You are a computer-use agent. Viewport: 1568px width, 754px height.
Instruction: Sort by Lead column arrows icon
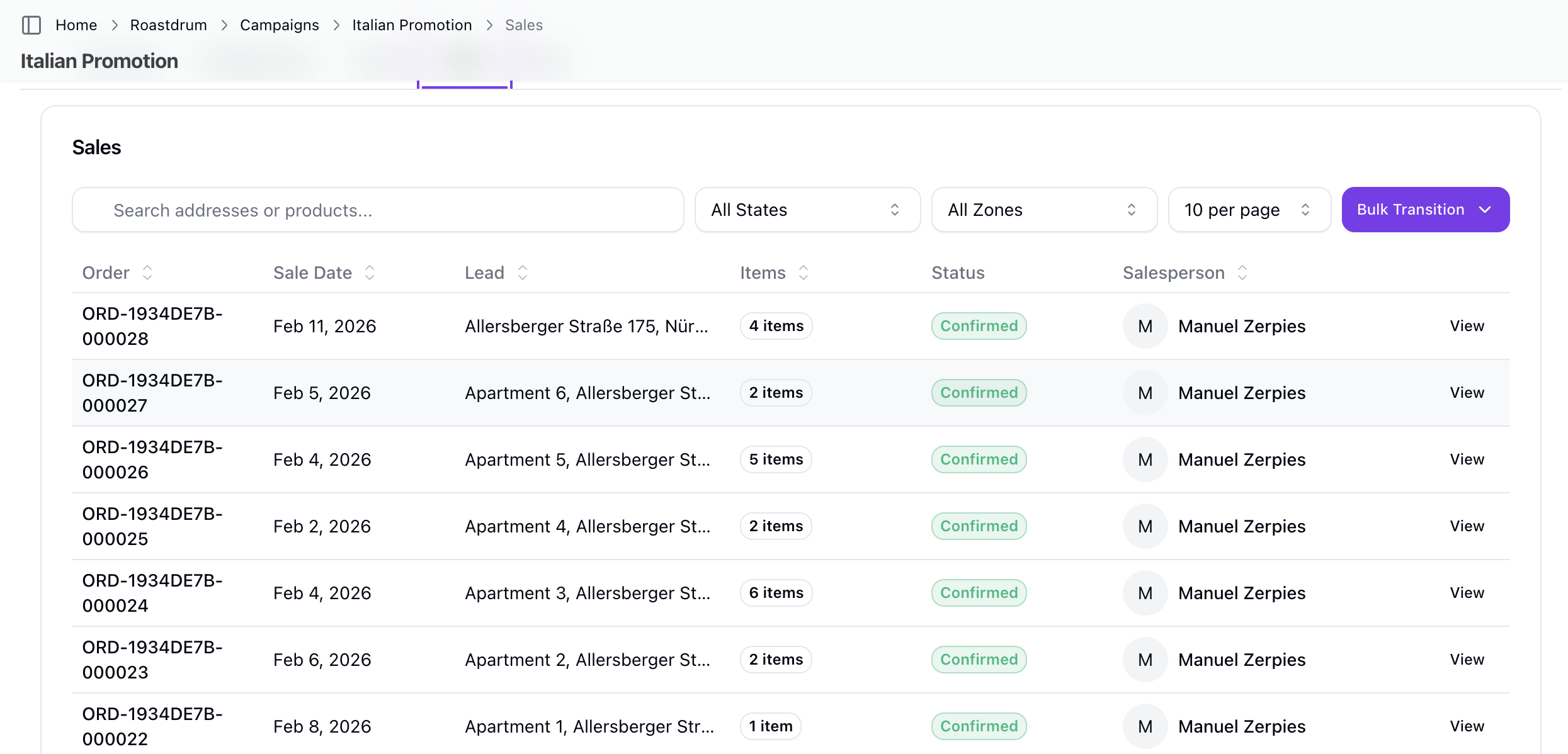(x=522, y=273)
